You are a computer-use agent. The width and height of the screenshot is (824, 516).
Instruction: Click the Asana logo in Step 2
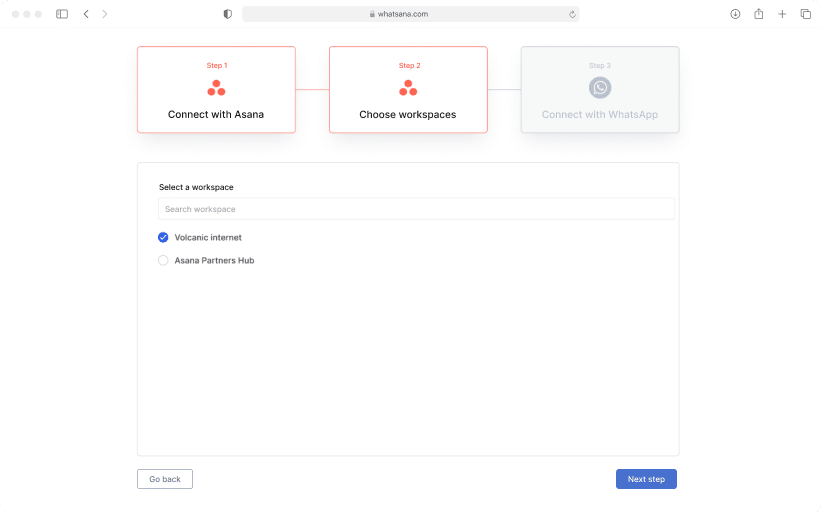click(x=408, y=88)
